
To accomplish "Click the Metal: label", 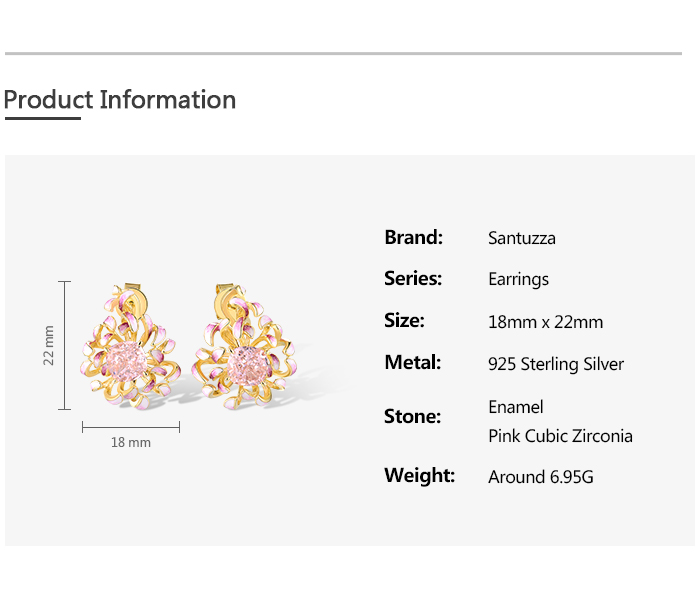I will (x=412, y=362).
